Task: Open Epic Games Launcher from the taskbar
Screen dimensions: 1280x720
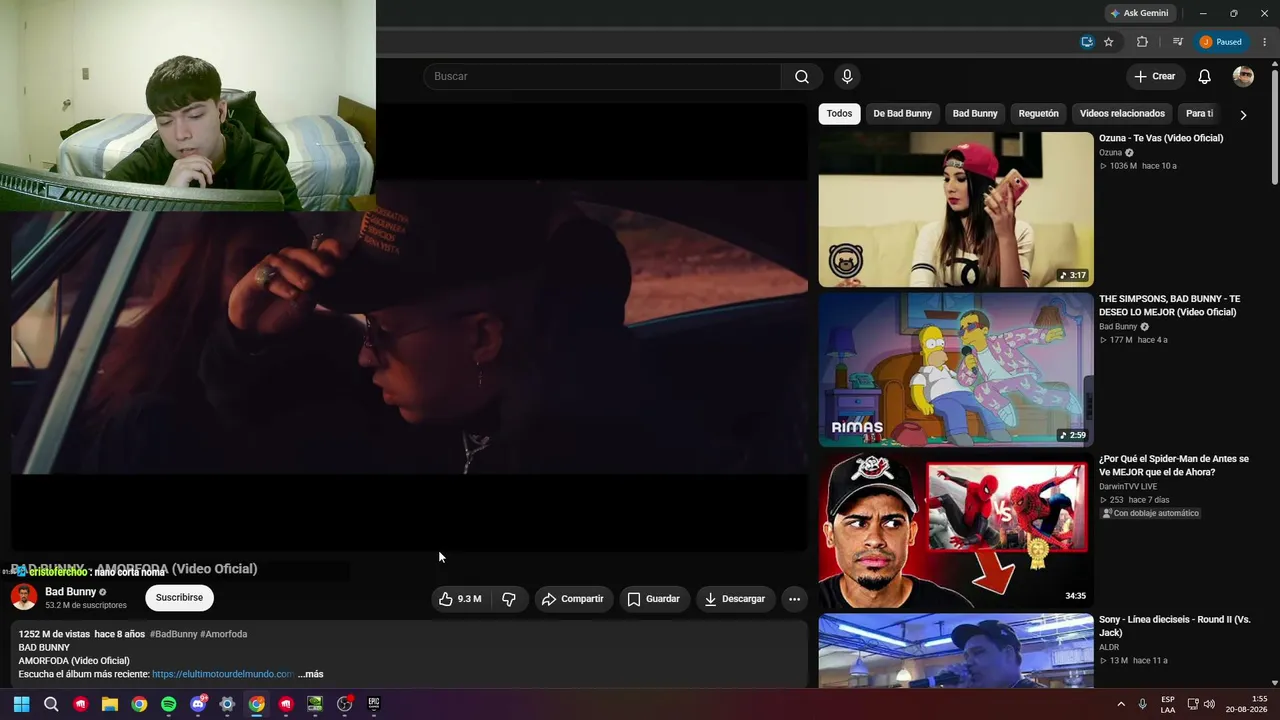Action: pyautogui.click(x=374, y=704)
